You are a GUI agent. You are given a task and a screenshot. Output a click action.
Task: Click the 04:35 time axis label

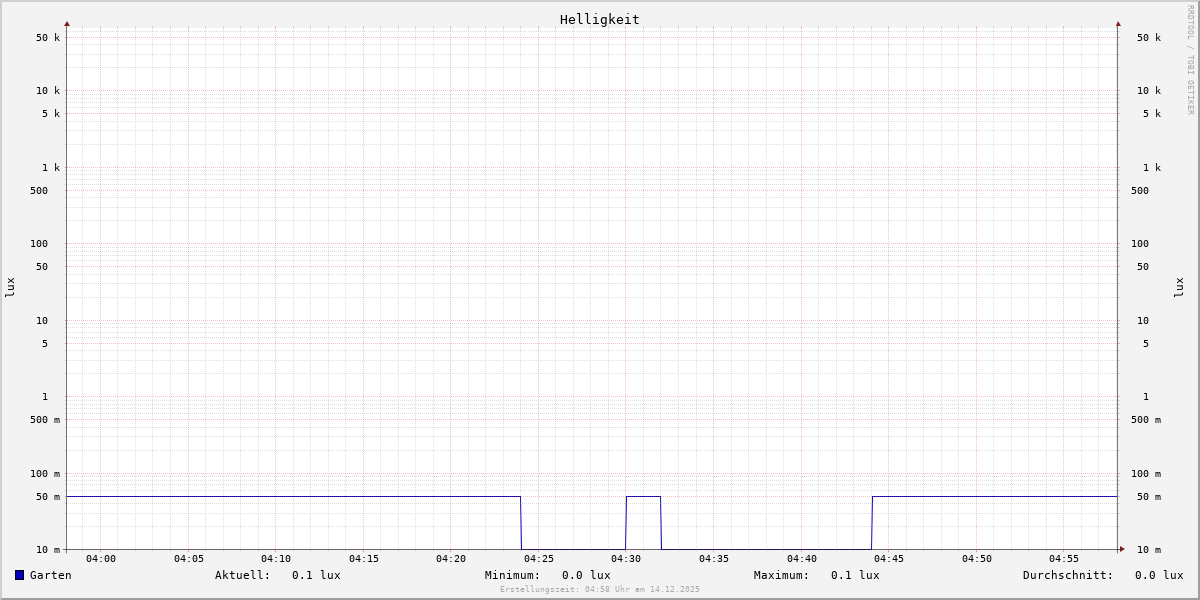714,559
